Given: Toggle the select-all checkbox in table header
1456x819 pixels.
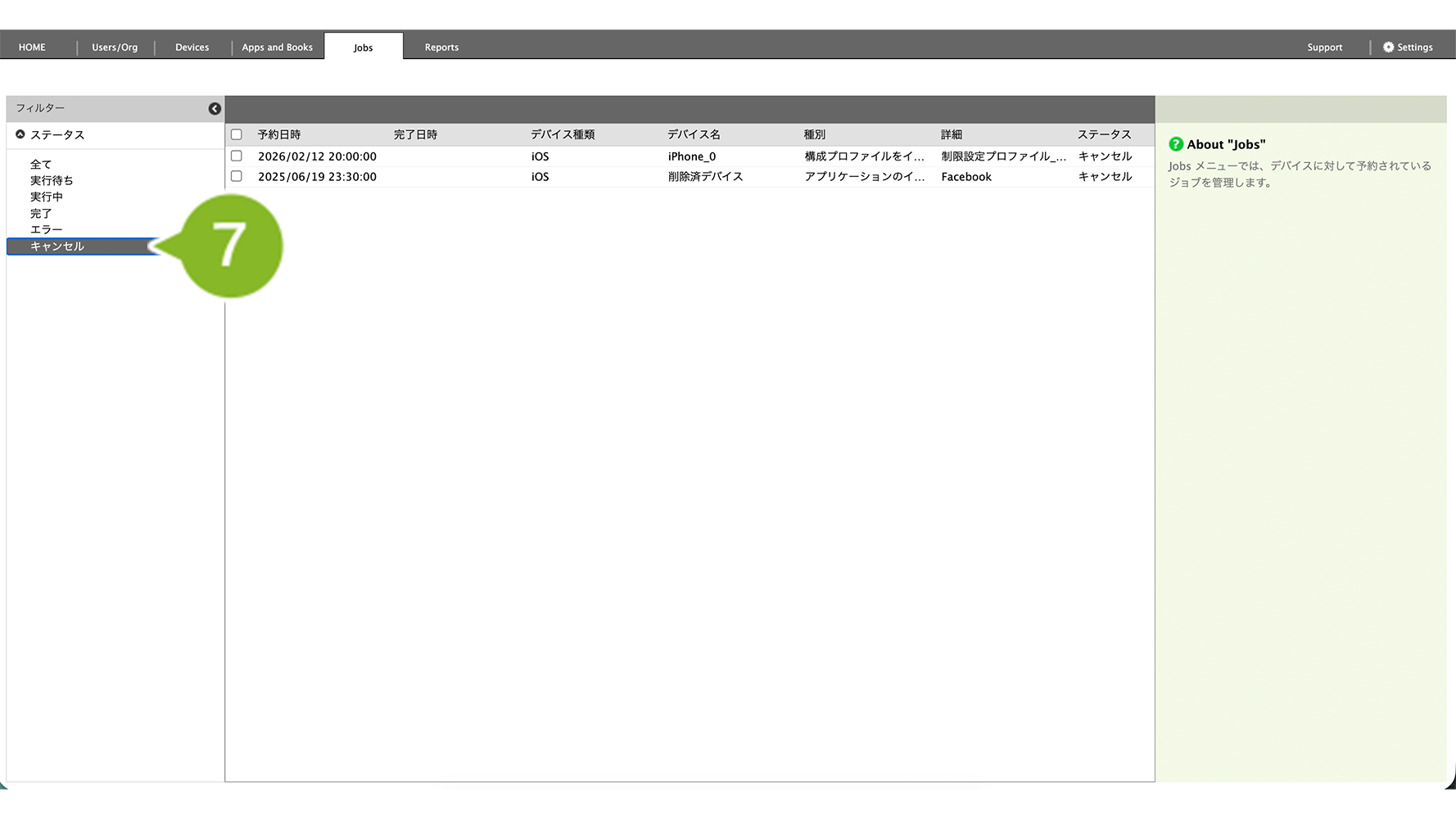Looking at the screenshot, I should [237, 134].
